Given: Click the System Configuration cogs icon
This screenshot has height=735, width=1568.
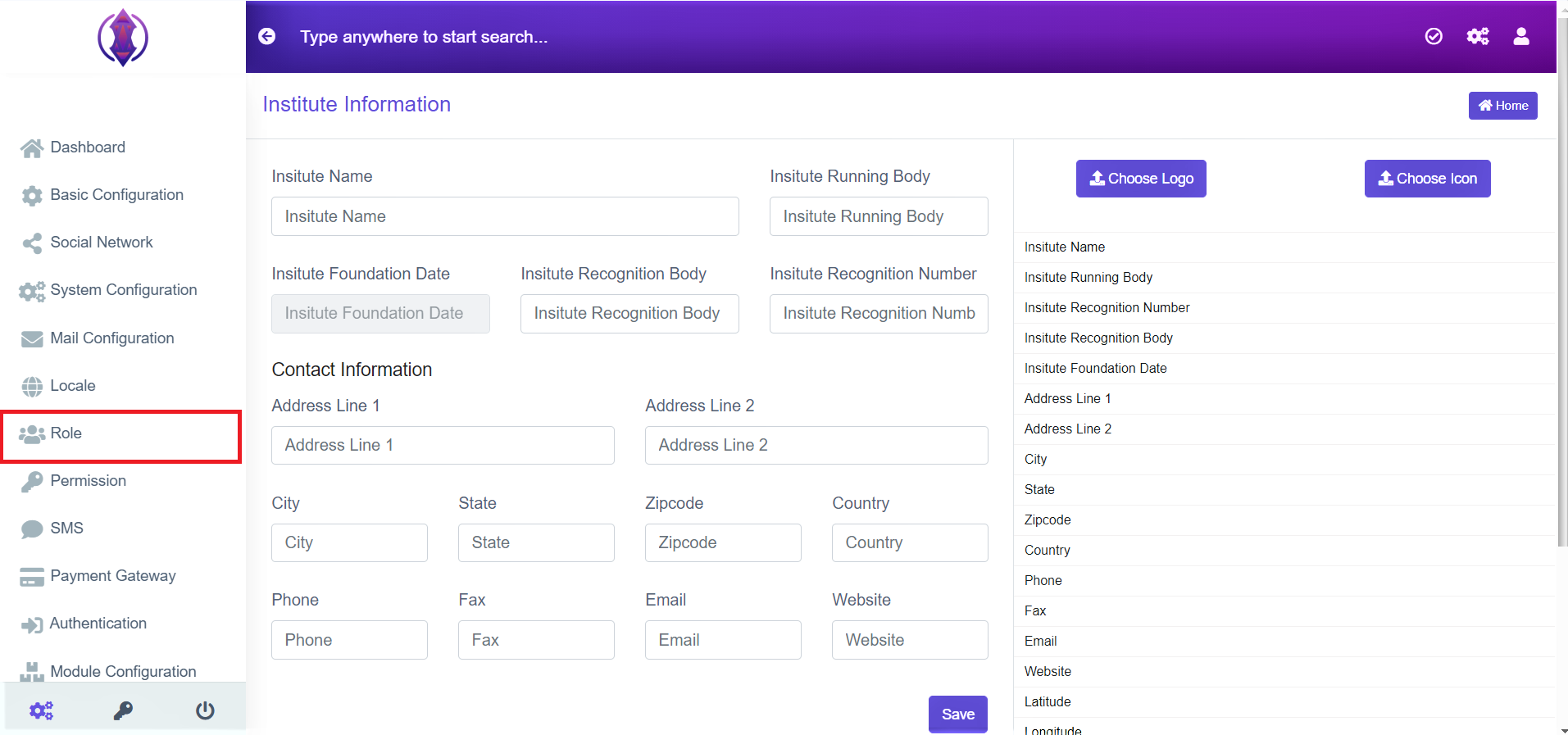Looking at the screenshot, I should point(32,291).
